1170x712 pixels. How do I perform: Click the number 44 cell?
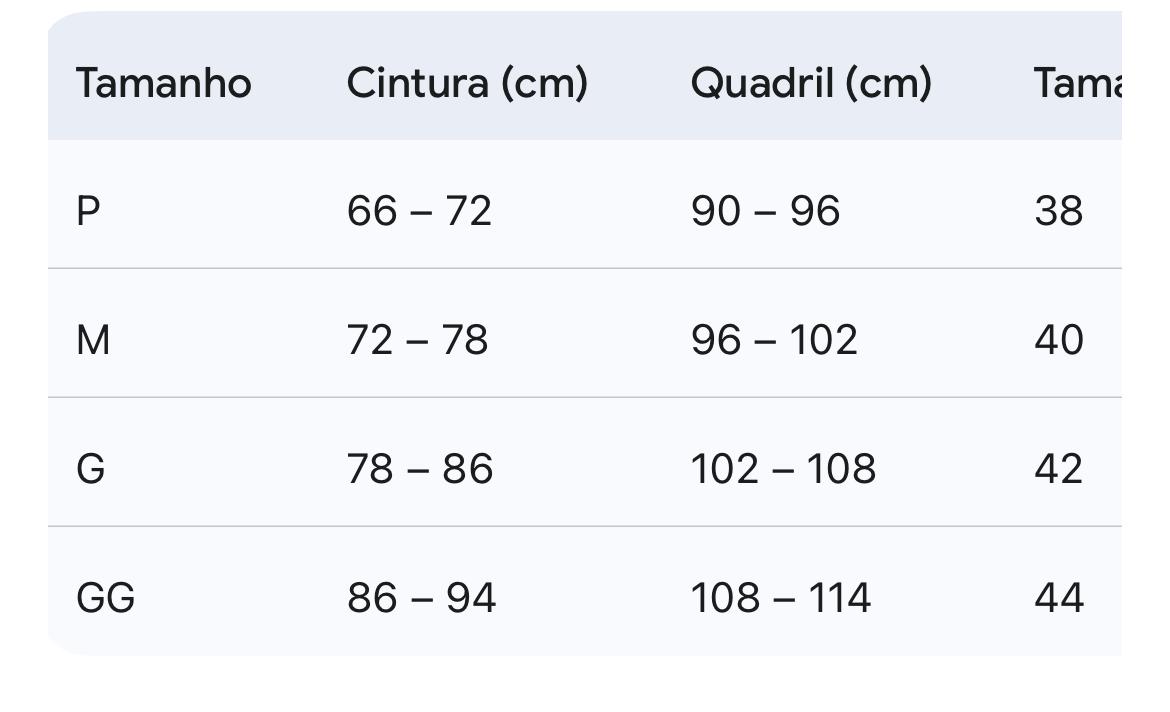[1059, 598]
